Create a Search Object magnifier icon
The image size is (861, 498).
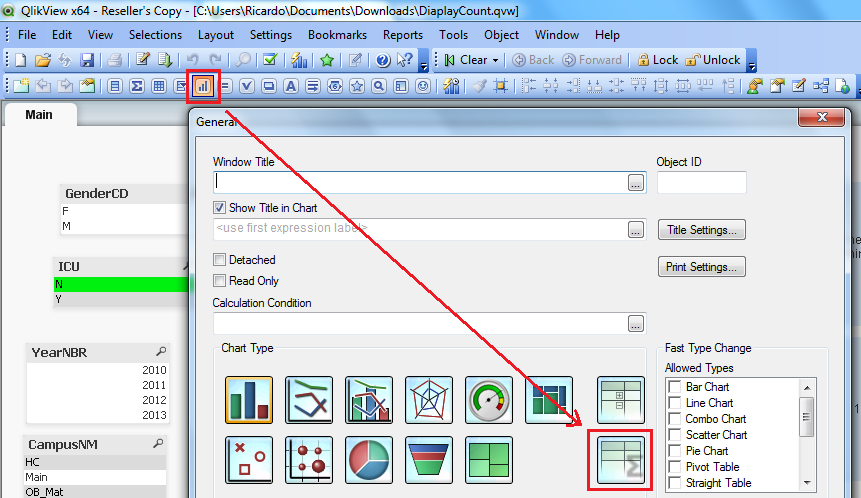tap(379, 86)
